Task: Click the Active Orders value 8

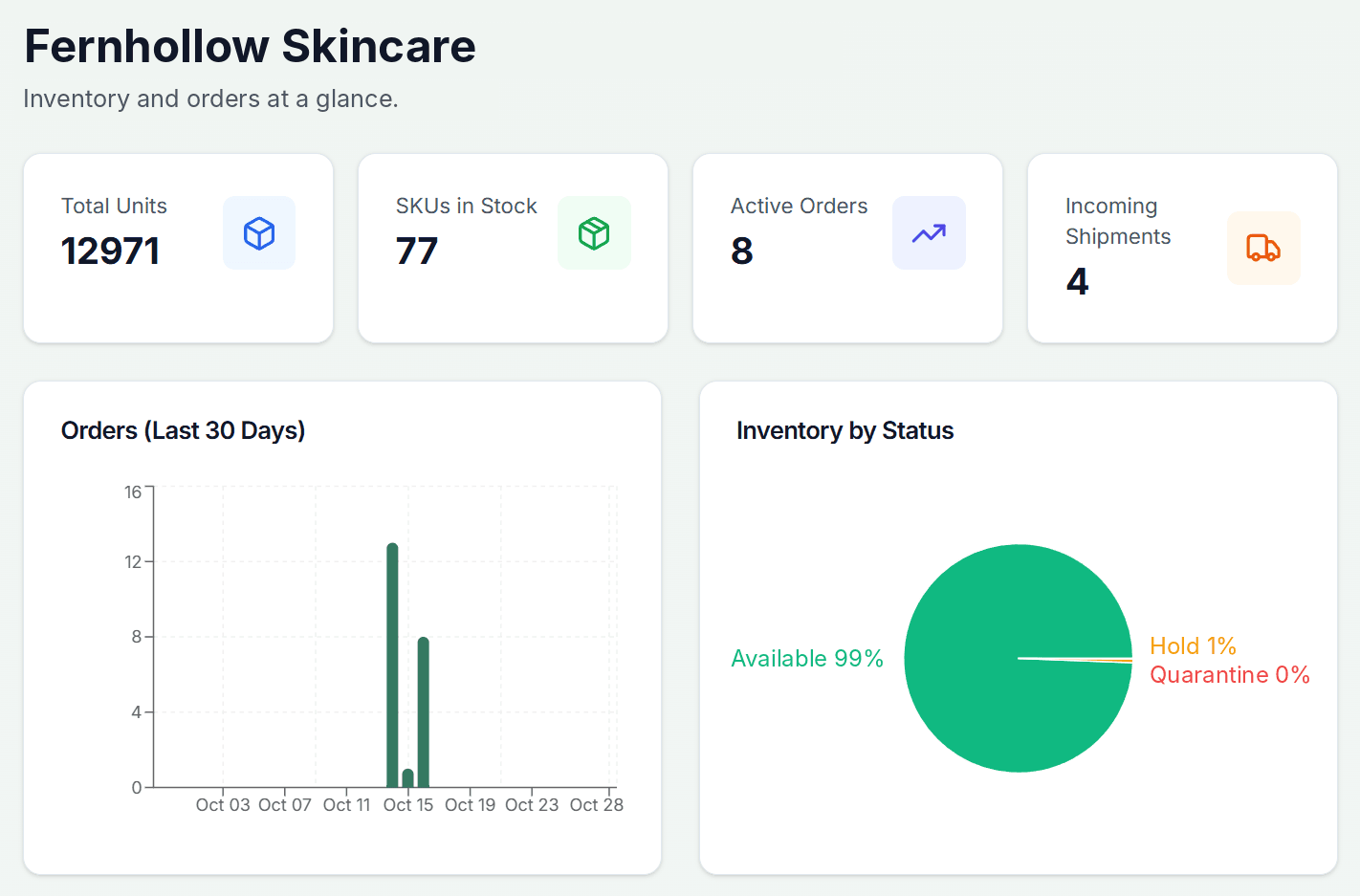Action: (742, 251)
